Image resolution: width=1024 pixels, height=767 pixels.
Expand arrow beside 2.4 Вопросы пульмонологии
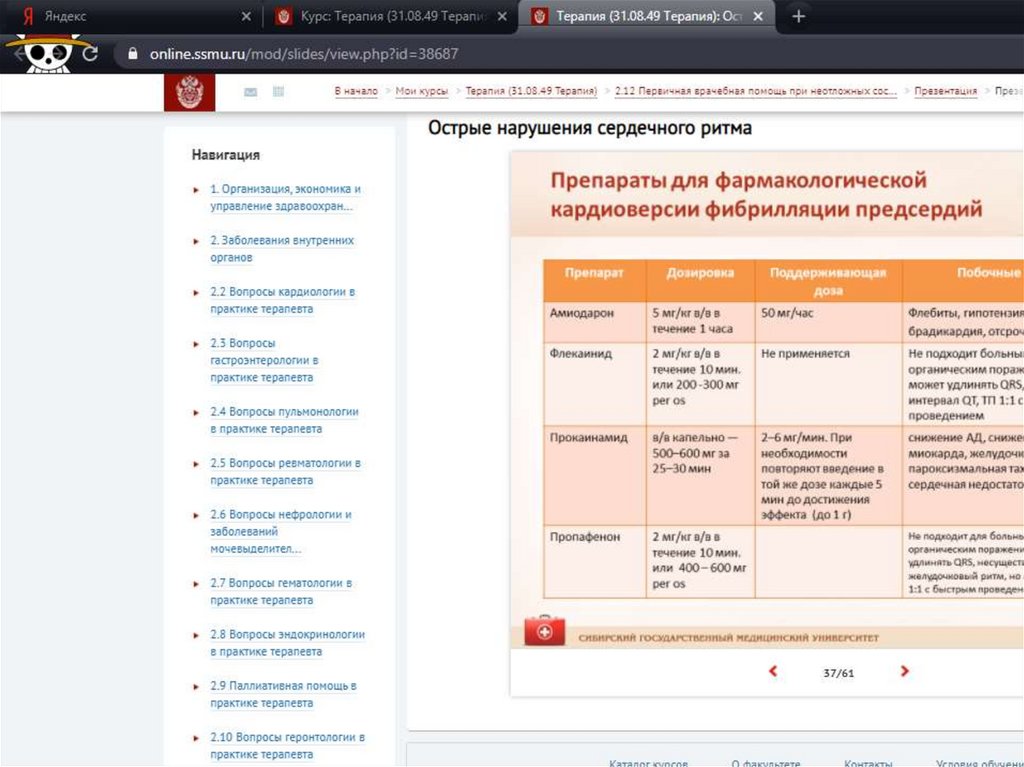click(196, 413)
